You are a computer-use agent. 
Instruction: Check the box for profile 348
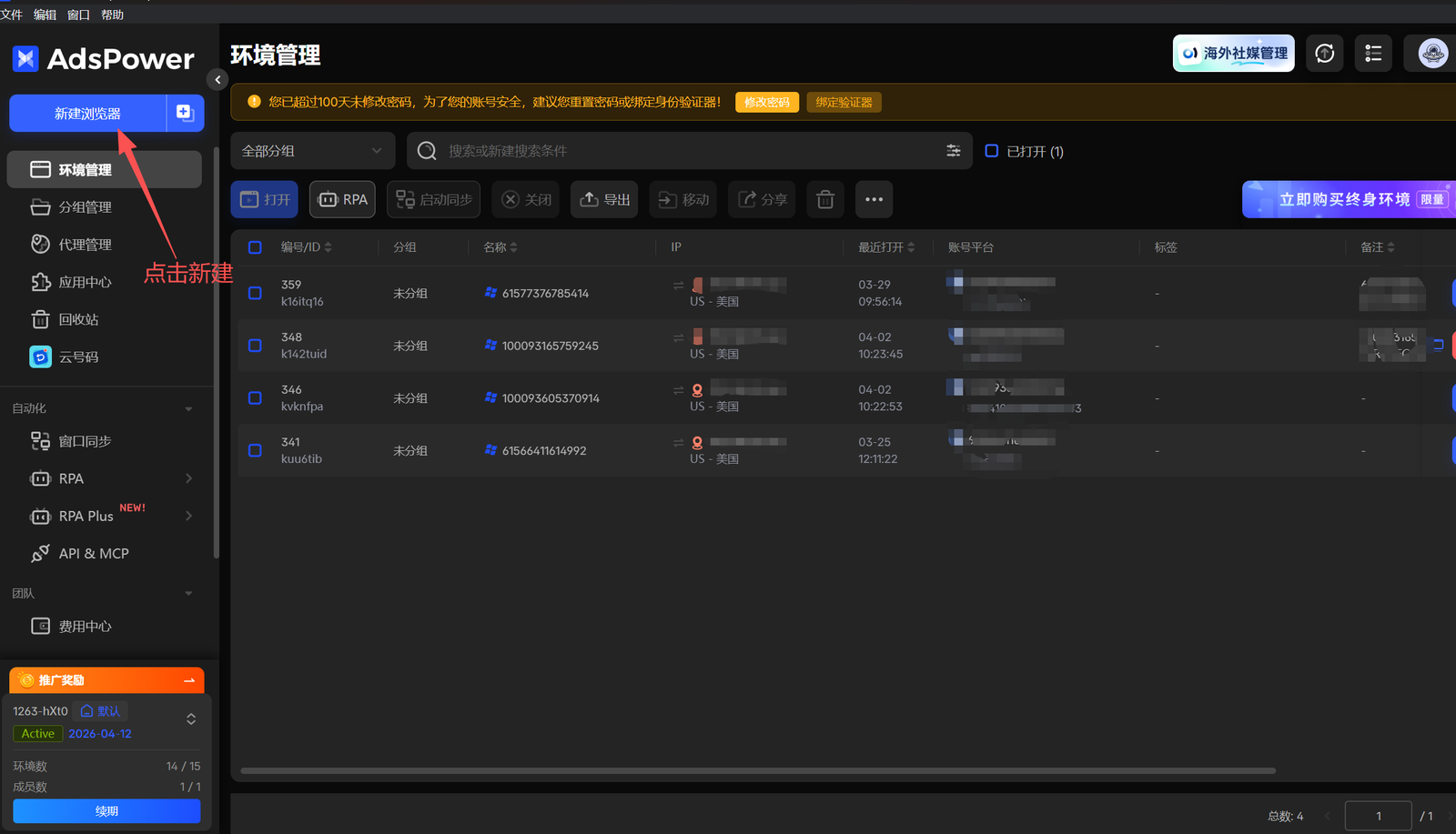pyautogui.click(x=255, y=346)
